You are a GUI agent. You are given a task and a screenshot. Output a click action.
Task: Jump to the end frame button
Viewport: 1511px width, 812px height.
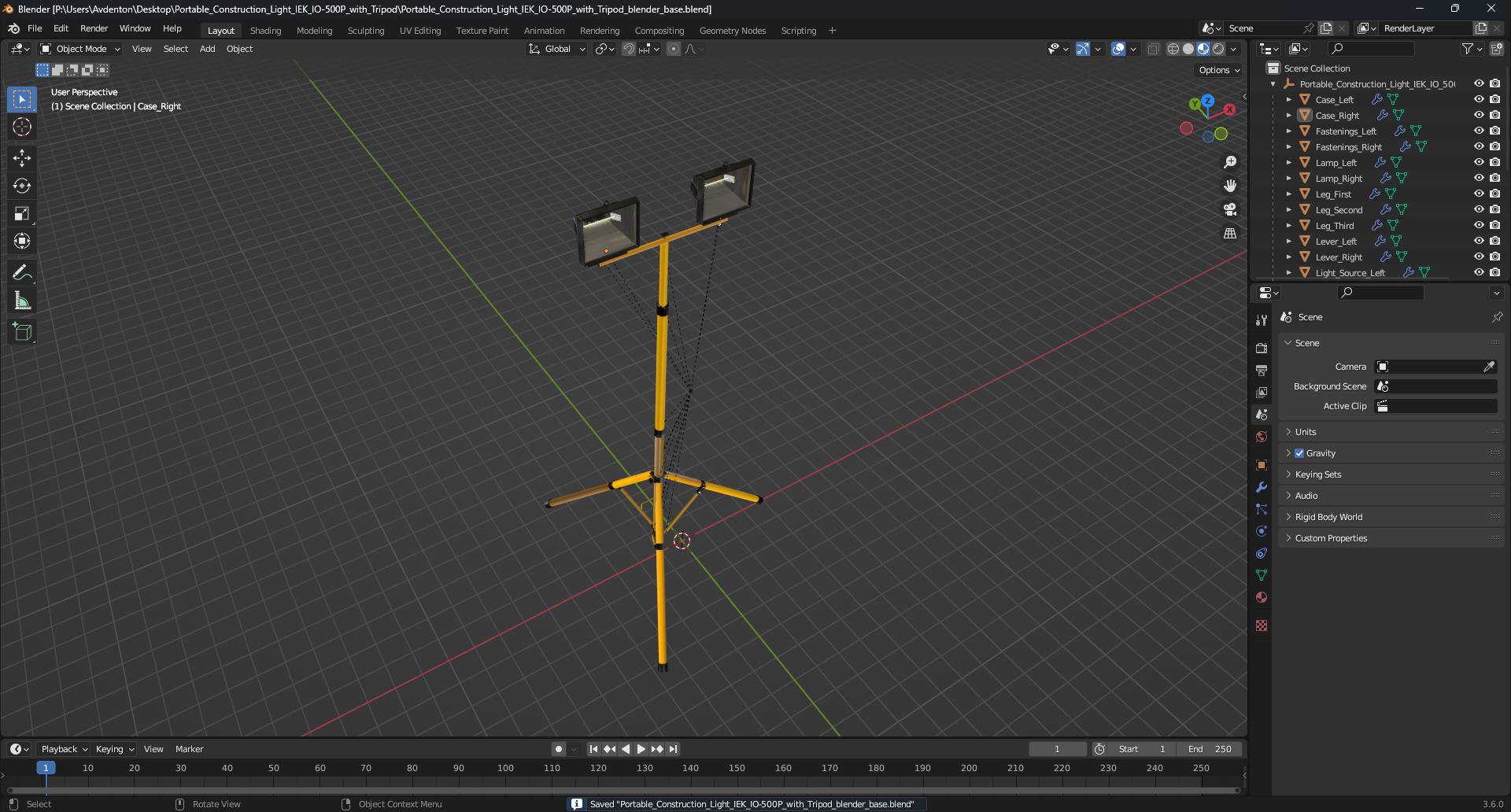(673, 749)
